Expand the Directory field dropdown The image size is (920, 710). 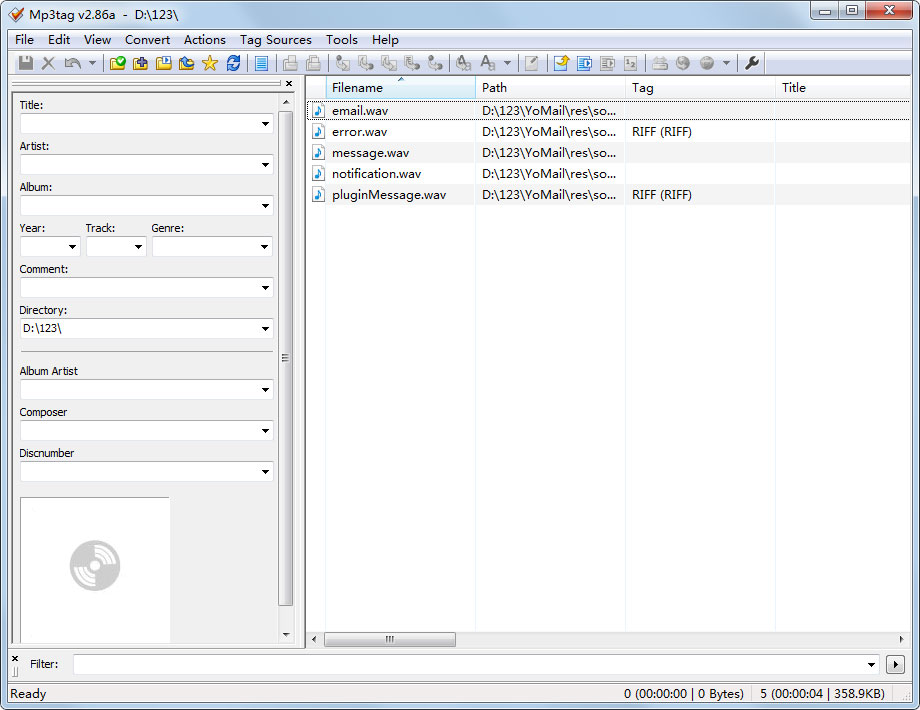click(265, 329)
